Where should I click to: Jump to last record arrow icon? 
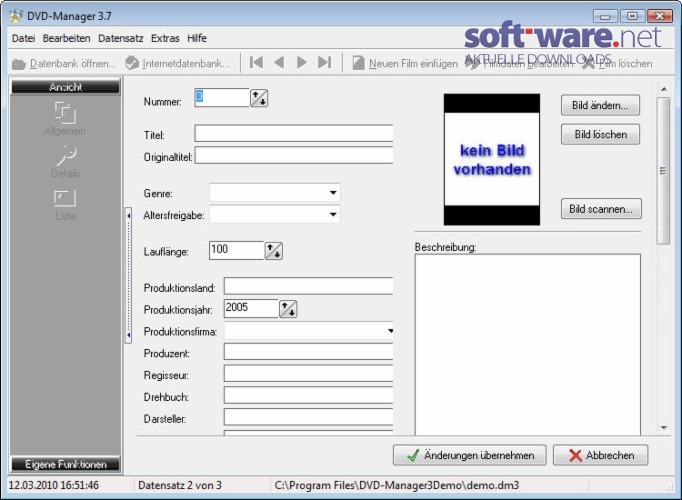pyautogui.click(x=324, y=63)
